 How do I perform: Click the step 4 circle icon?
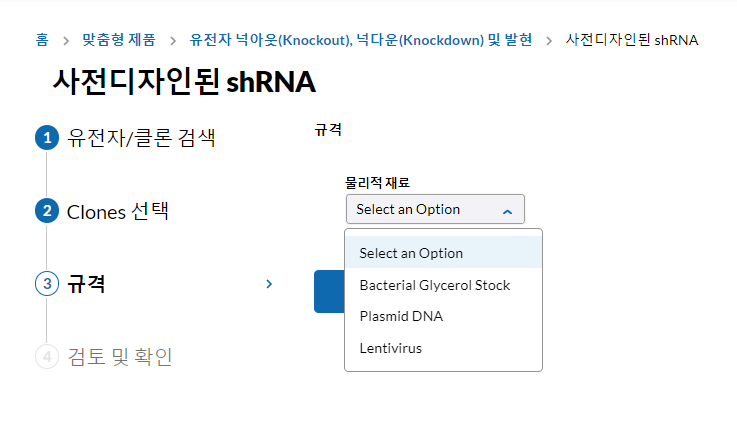47,356
